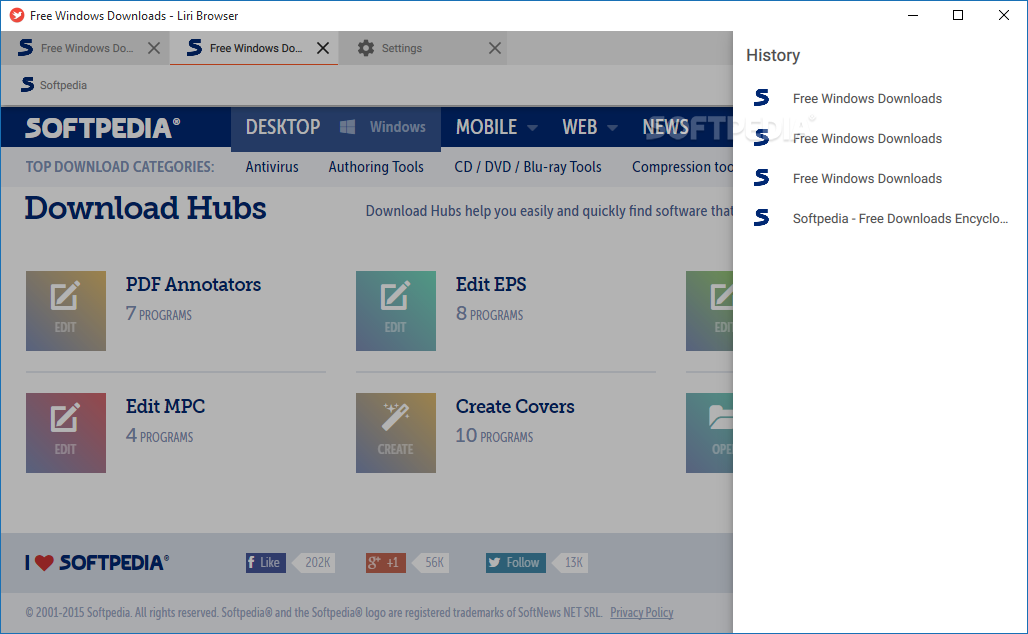Open third Free Windows Downloads history entry

click(880, 178)
